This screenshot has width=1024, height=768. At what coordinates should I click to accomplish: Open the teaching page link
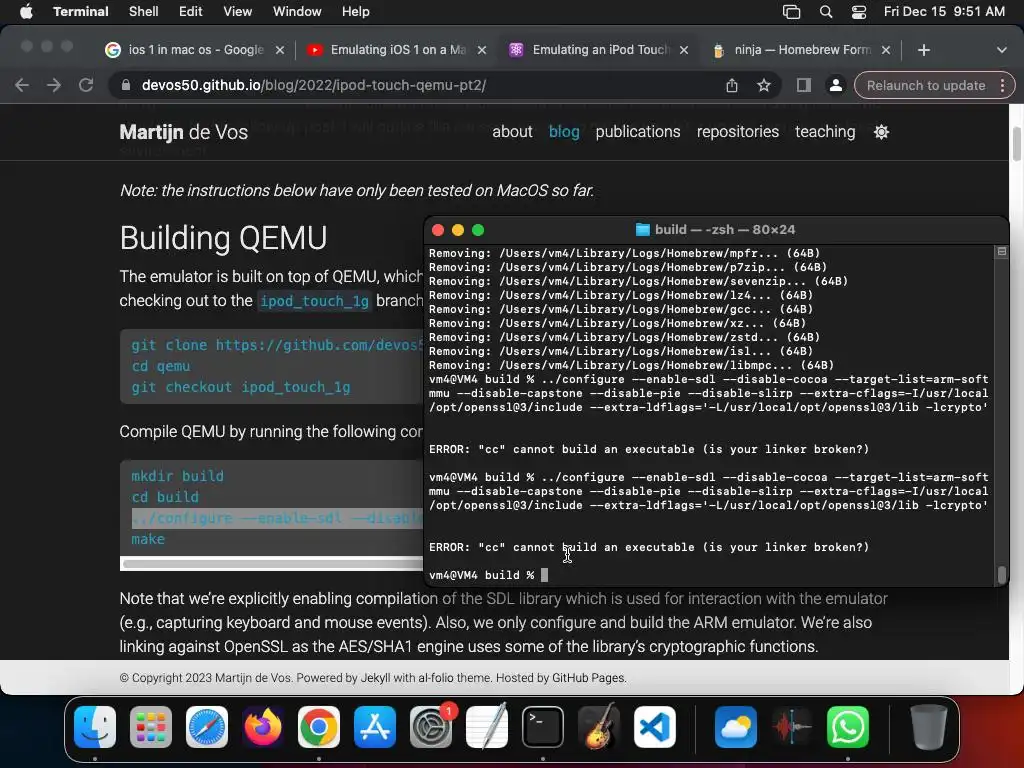[825, 132]
